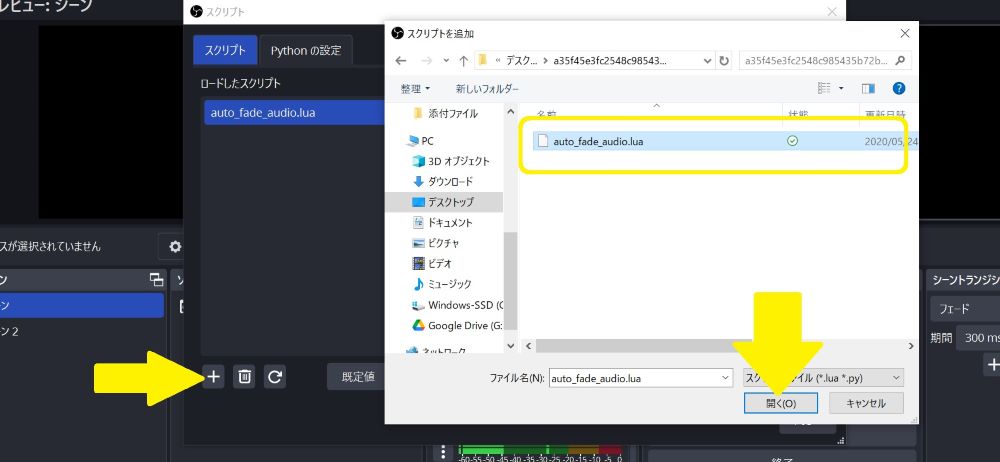Add a script with the plus button
1000x462 pixels.
pyautogui.click(x=214, y=377)
